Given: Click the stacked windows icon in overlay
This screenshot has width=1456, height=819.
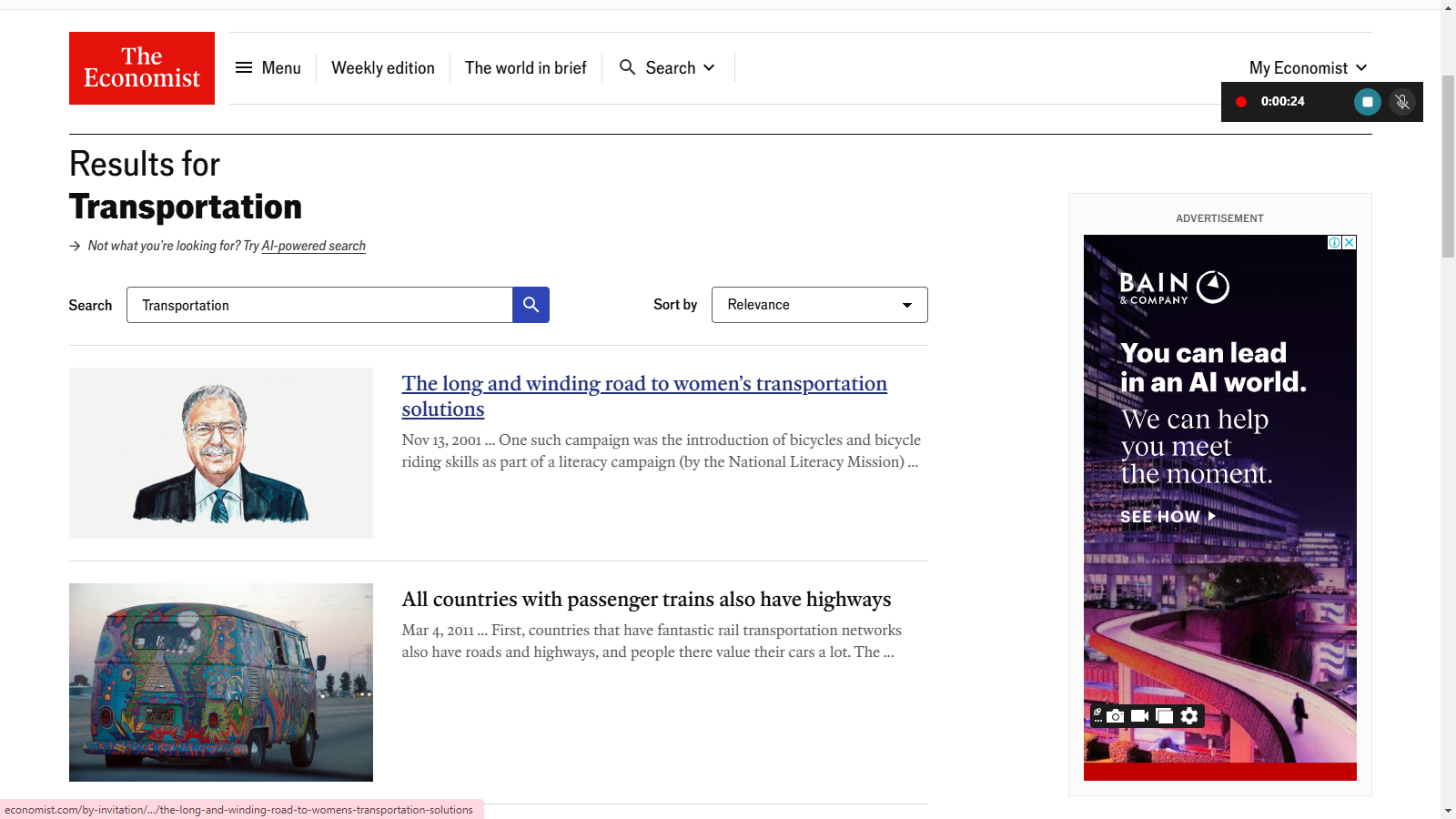Looking at the screenshot, I should point(1164,716).
